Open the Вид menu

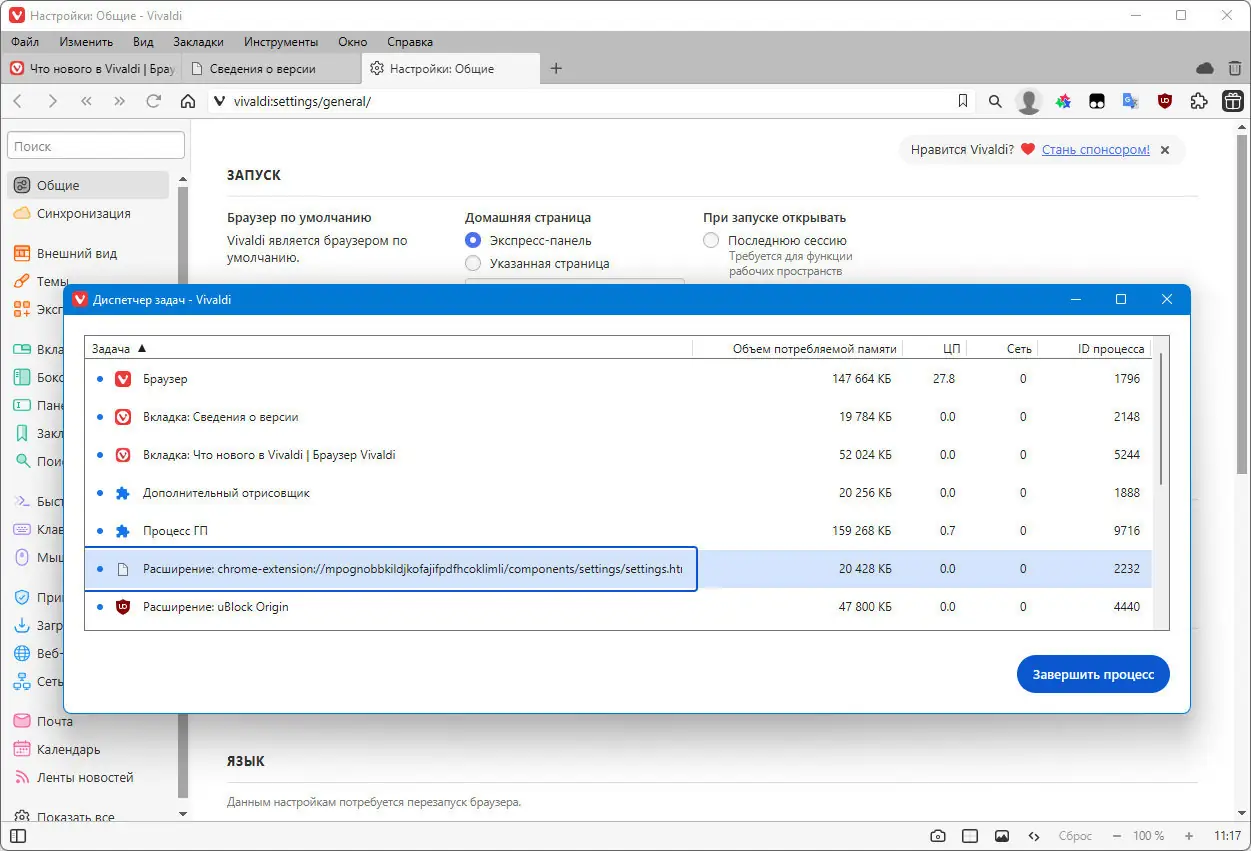pyautogui.click(x=143, y=42)
